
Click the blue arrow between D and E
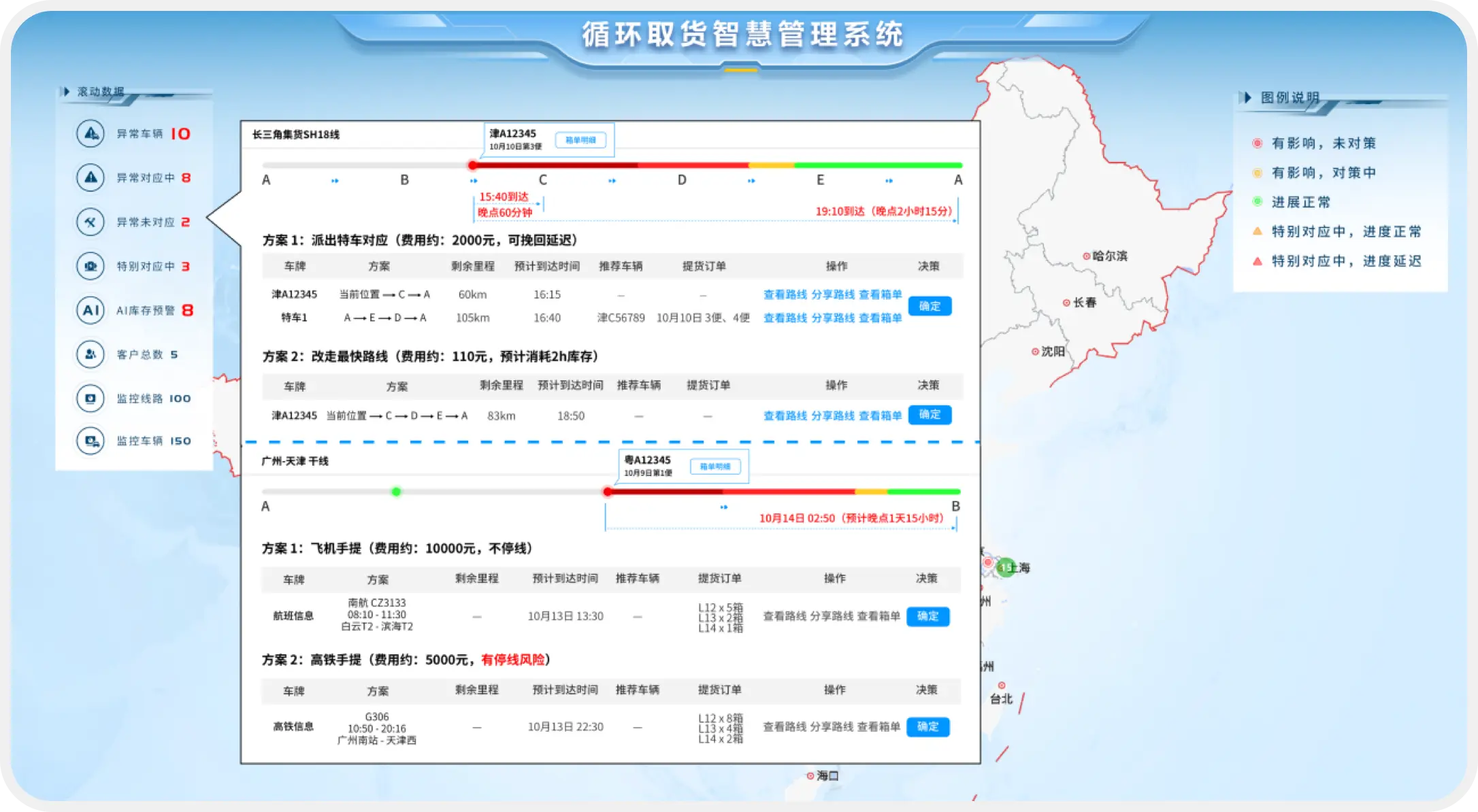pyautogui.click(x=751, y=181)
